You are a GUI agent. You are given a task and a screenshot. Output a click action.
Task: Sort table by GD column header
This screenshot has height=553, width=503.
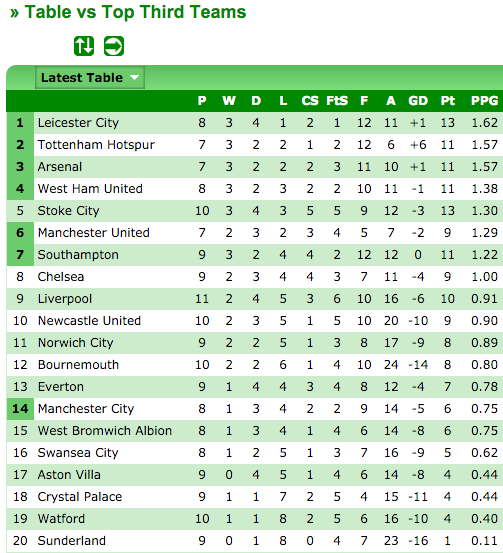coord(418,101)
